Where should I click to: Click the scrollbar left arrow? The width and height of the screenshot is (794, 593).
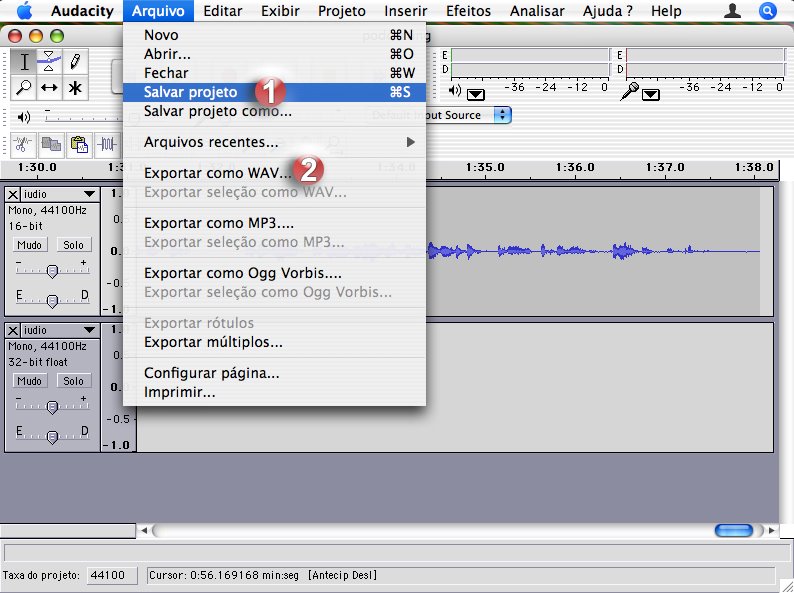(144, 530)
